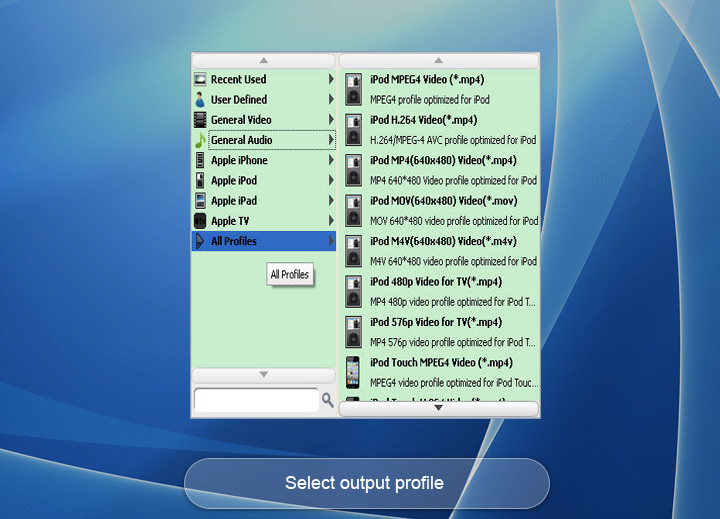
Task: Click the Apple iPod device icon
Action: tap(200, 181)
